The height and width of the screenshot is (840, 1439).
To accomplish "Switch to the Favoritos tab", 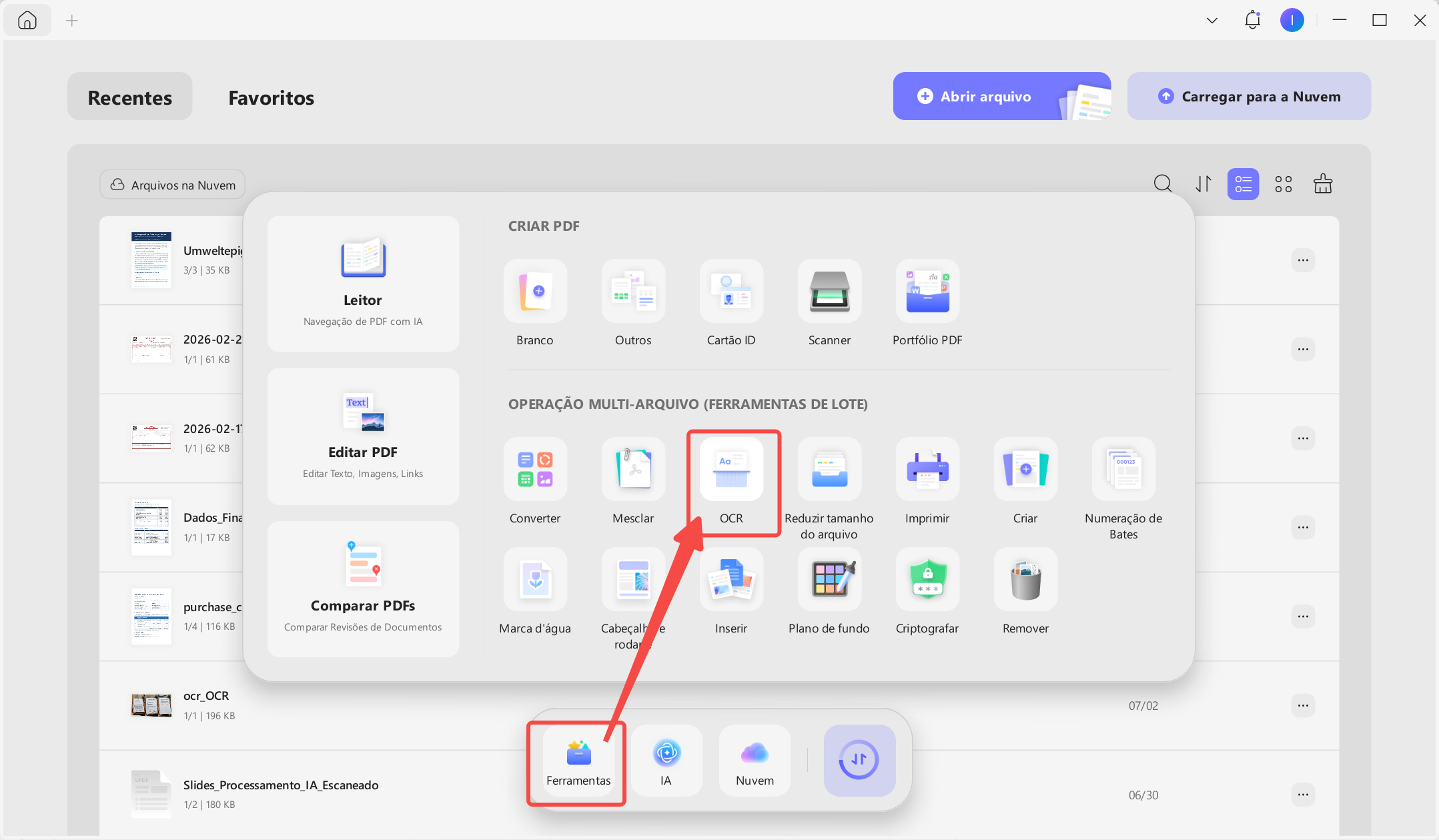I will tap(271, 97).
